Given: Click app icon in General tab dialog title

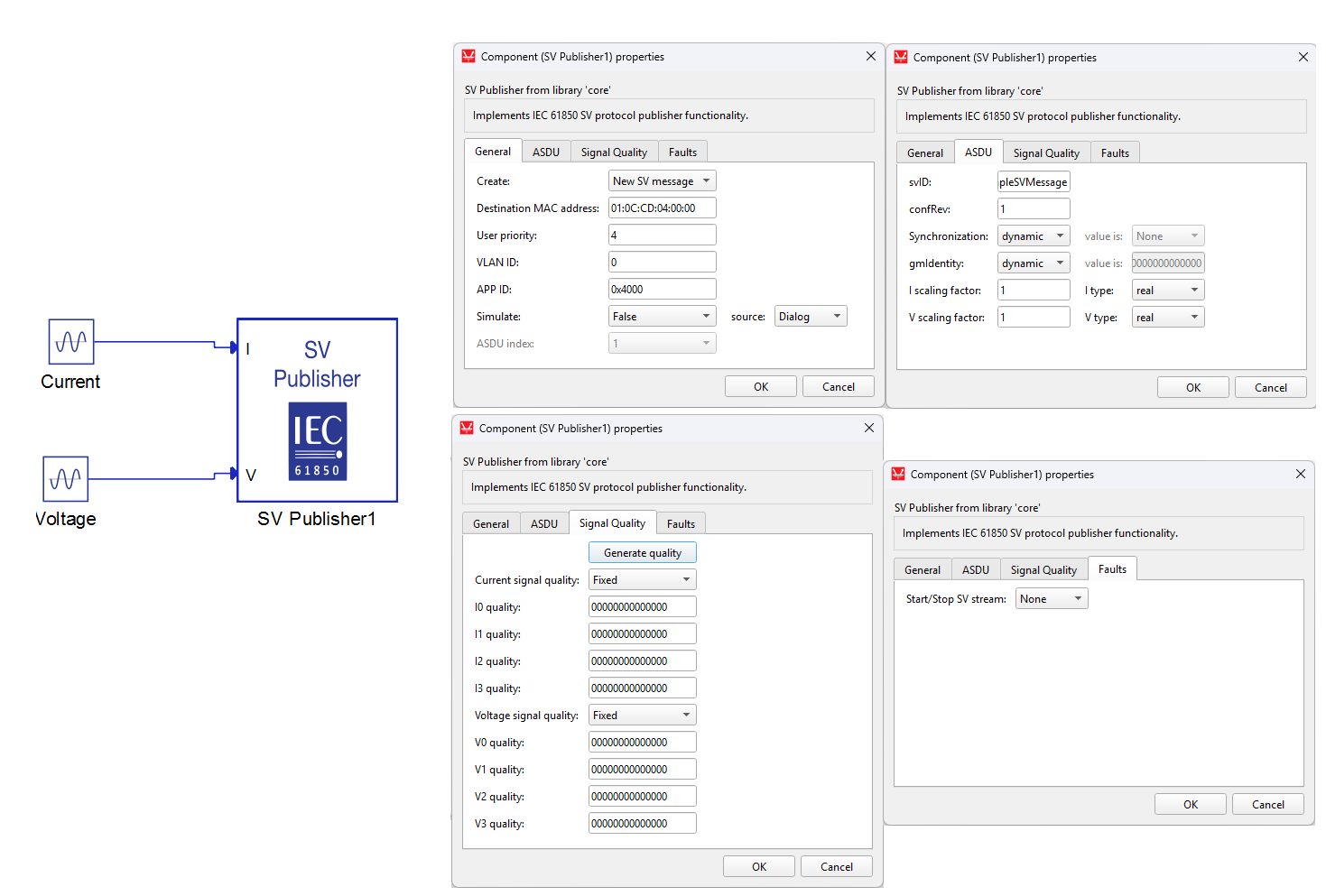Looking at the screenshot, I should point(468,57).
